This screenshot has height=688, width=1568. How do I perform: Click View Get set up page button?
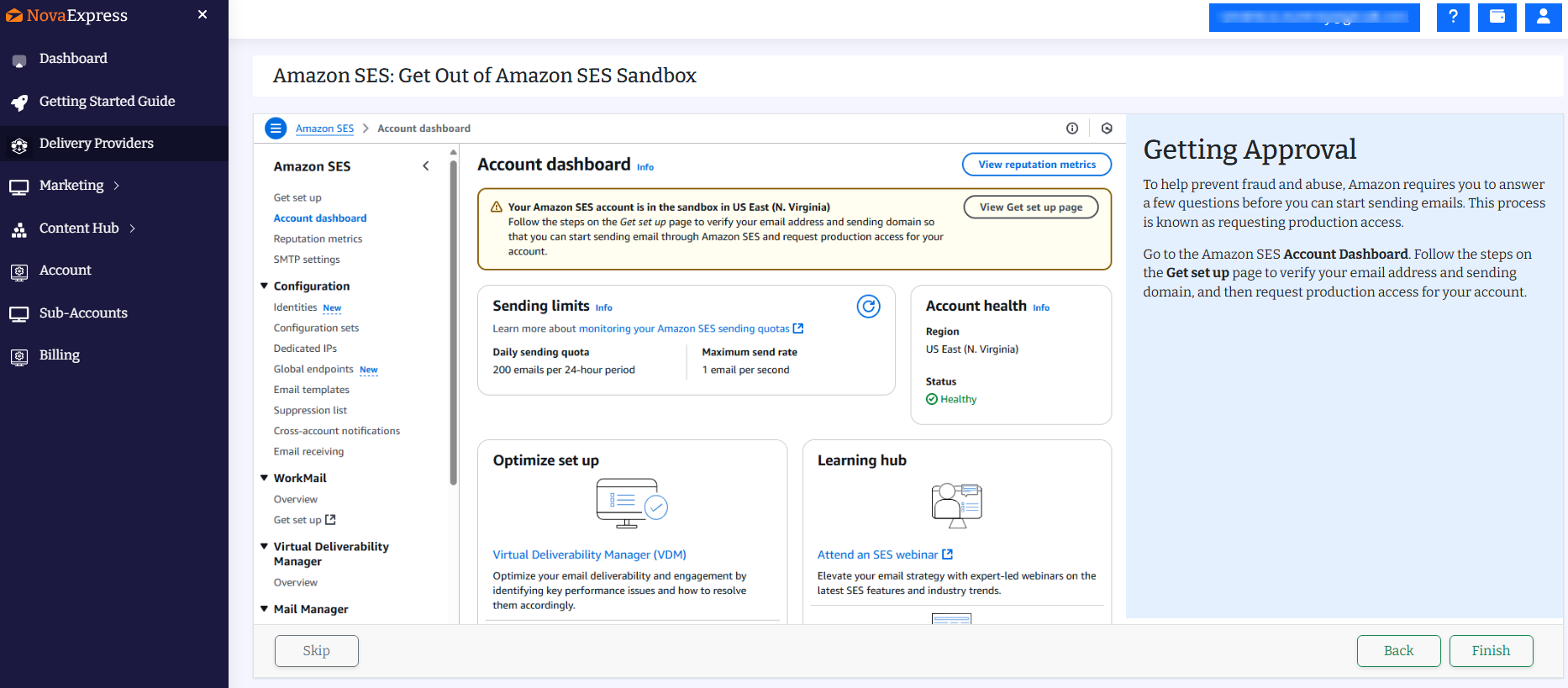click(1030, 207)
